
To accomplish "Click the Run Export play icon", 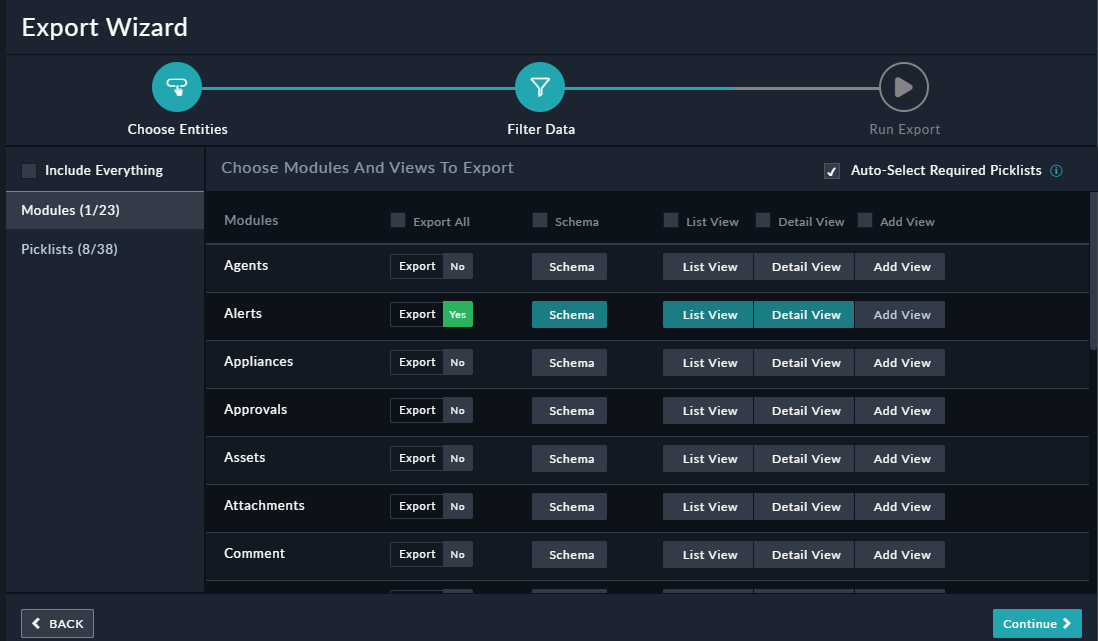I will tap(903, 87).
